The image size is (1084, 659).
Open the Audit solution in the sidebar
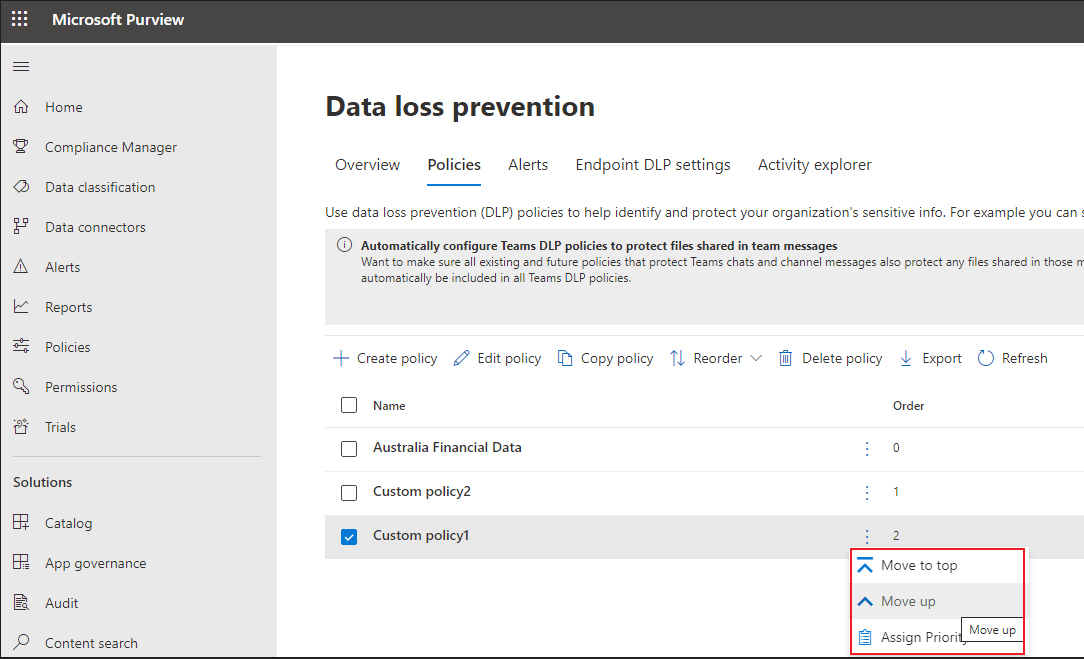coord(63,602)
